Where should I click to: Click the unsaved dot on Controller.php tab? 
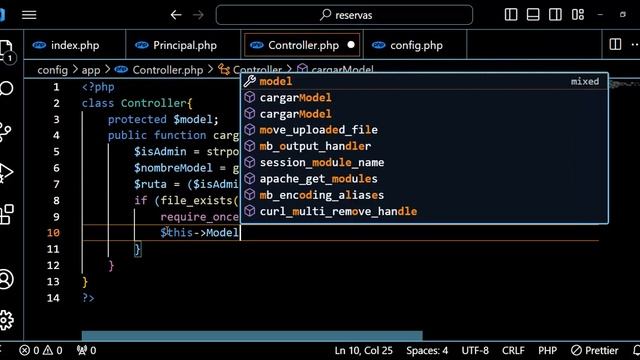point(351,45)
